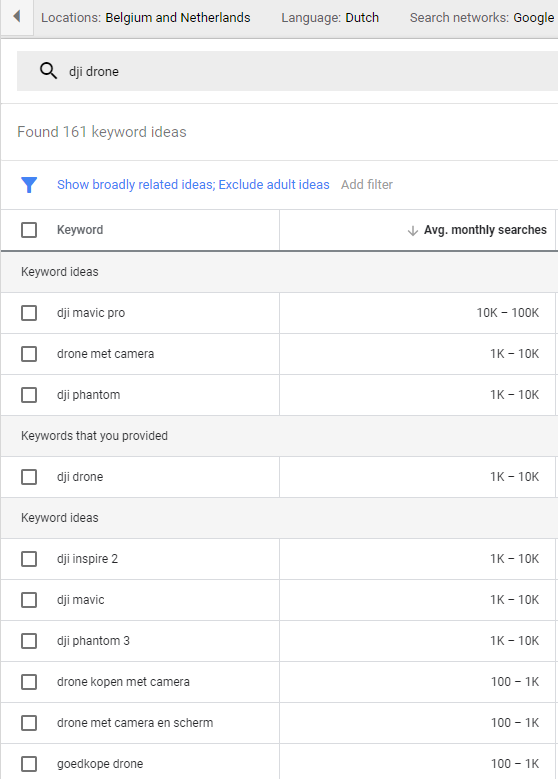Screen dimensions: 558x779
Task: Click the blue filter funnel icon
Action: pyautogui.click(x=29, y=185)
